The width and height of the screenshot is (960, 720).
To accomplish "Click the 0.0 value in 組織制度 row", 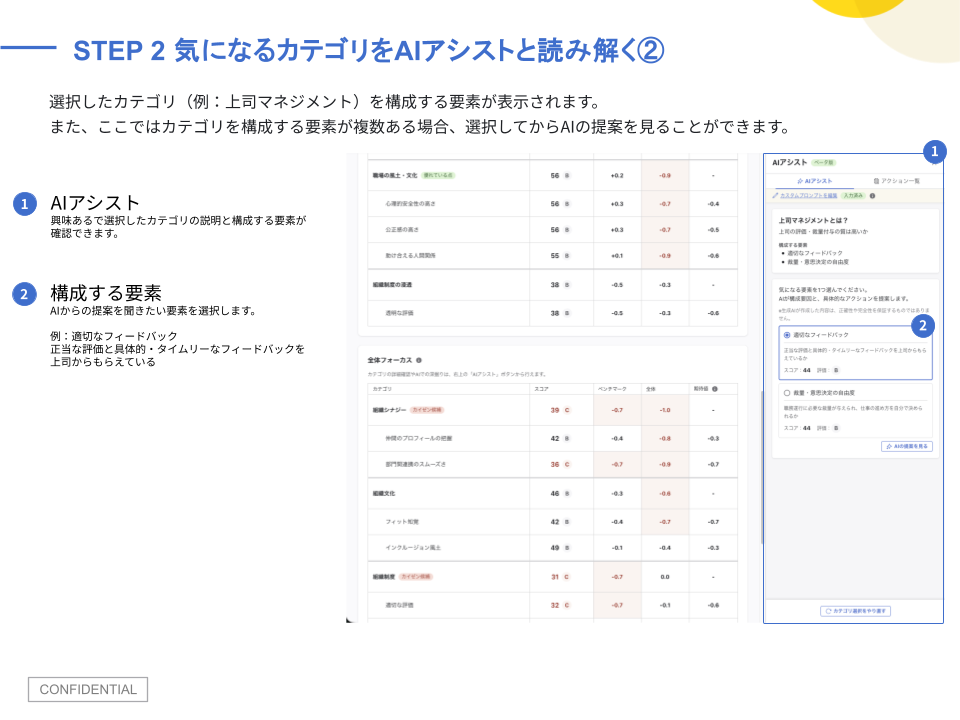I will (x=665, y=577).
